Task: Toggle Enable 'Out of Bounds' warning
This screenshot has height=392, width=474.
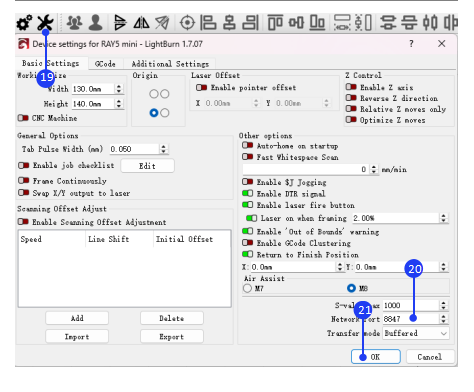Action: click(248, 231)
